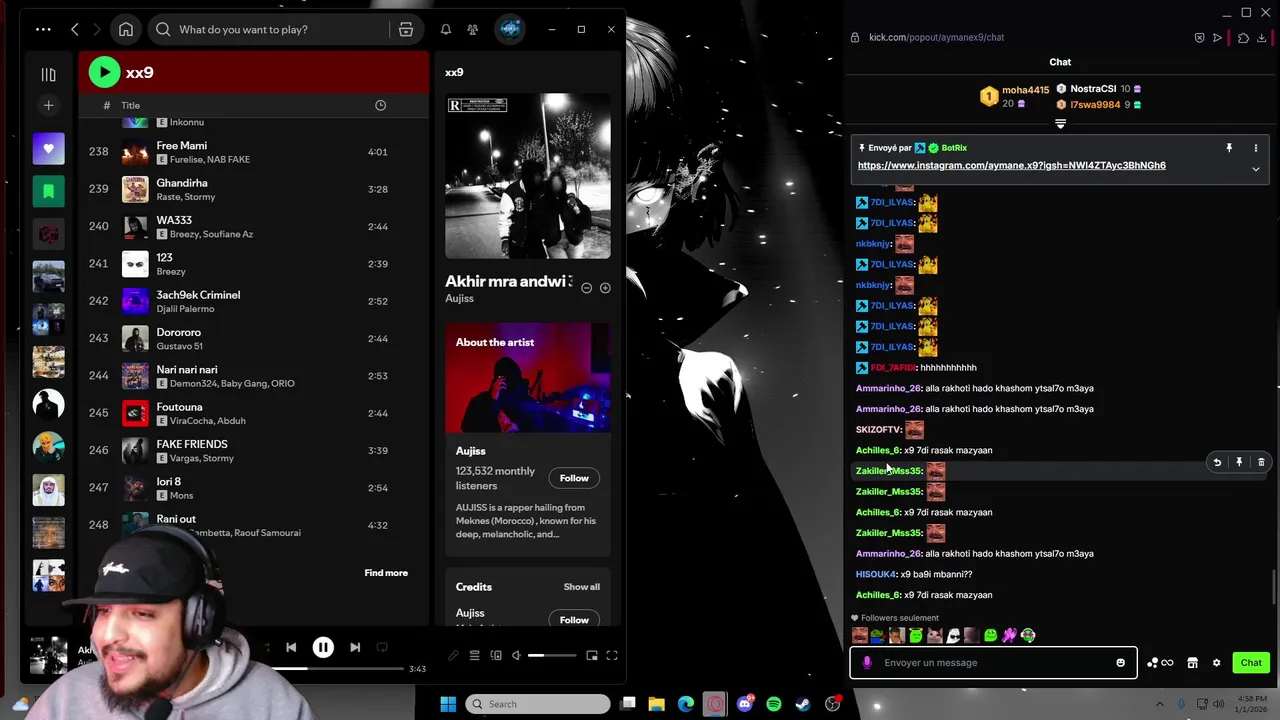
Task: Adjust Spotify volume slider
Action: 552,656
